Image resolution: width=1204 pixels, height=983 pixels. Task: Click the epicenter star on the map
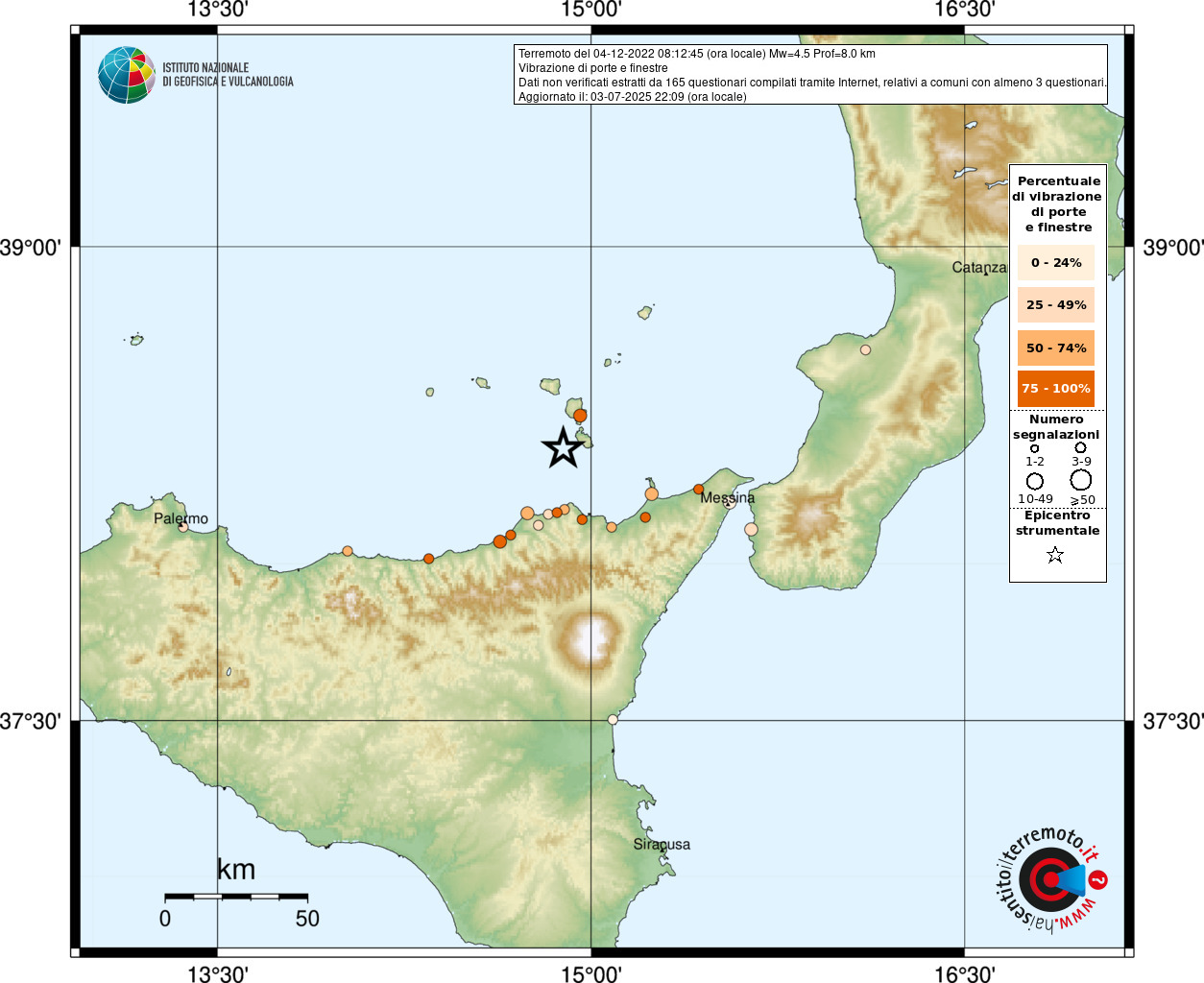point(563,447)
